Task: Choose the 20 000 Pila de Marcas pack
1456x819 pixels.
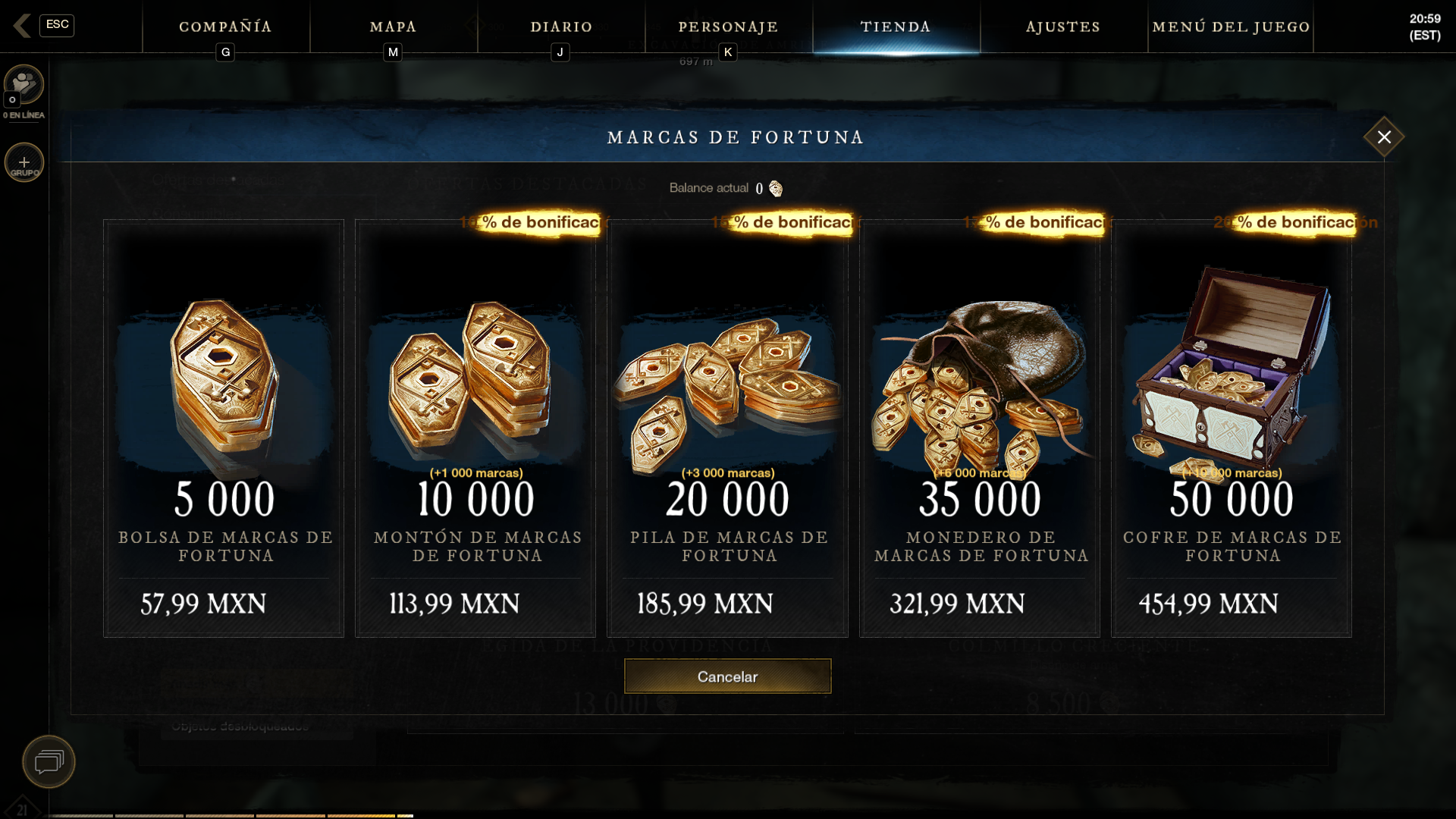Action: pyautogui.click(x=727, y=428)
